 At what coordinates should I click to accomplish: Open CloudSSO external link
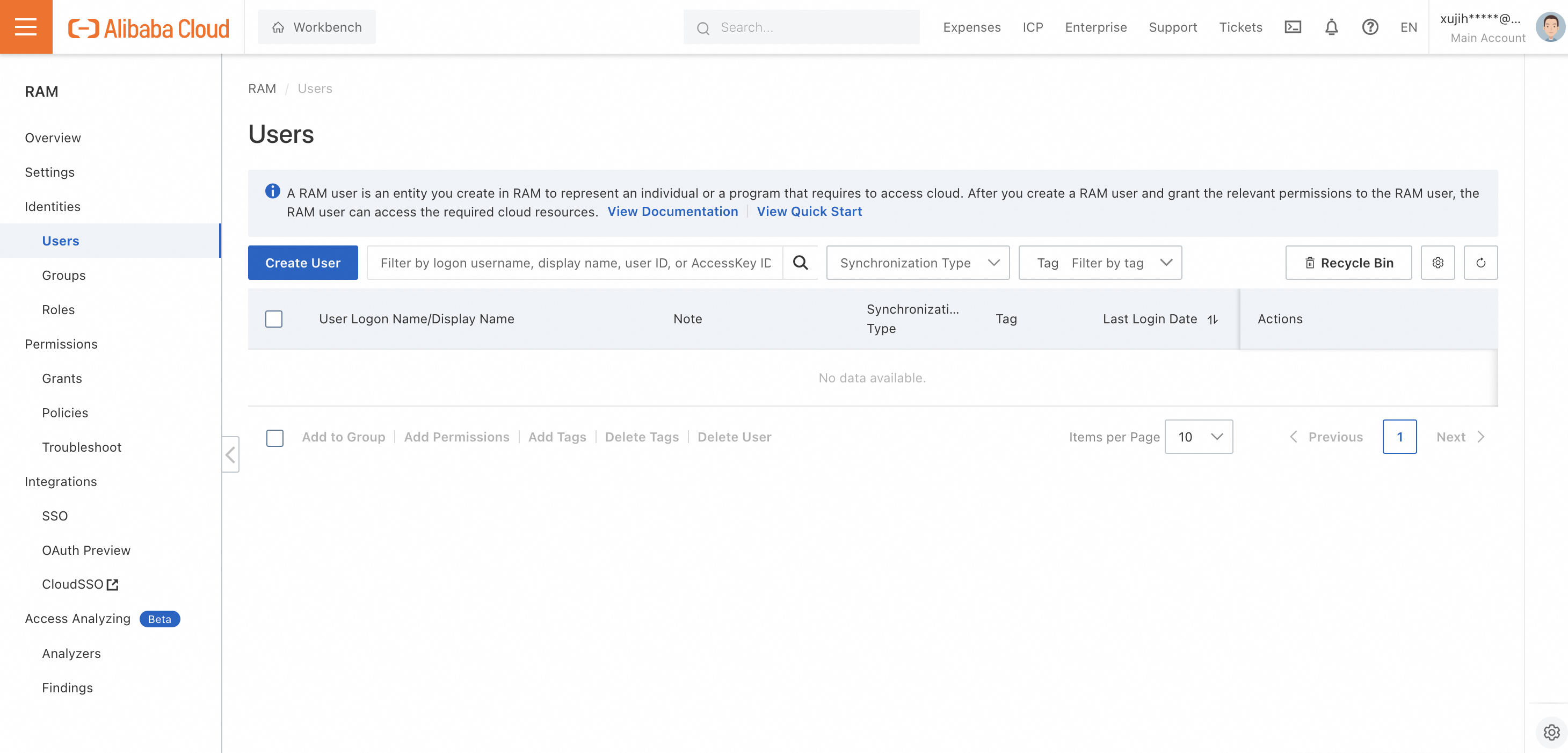click(79, 584)
